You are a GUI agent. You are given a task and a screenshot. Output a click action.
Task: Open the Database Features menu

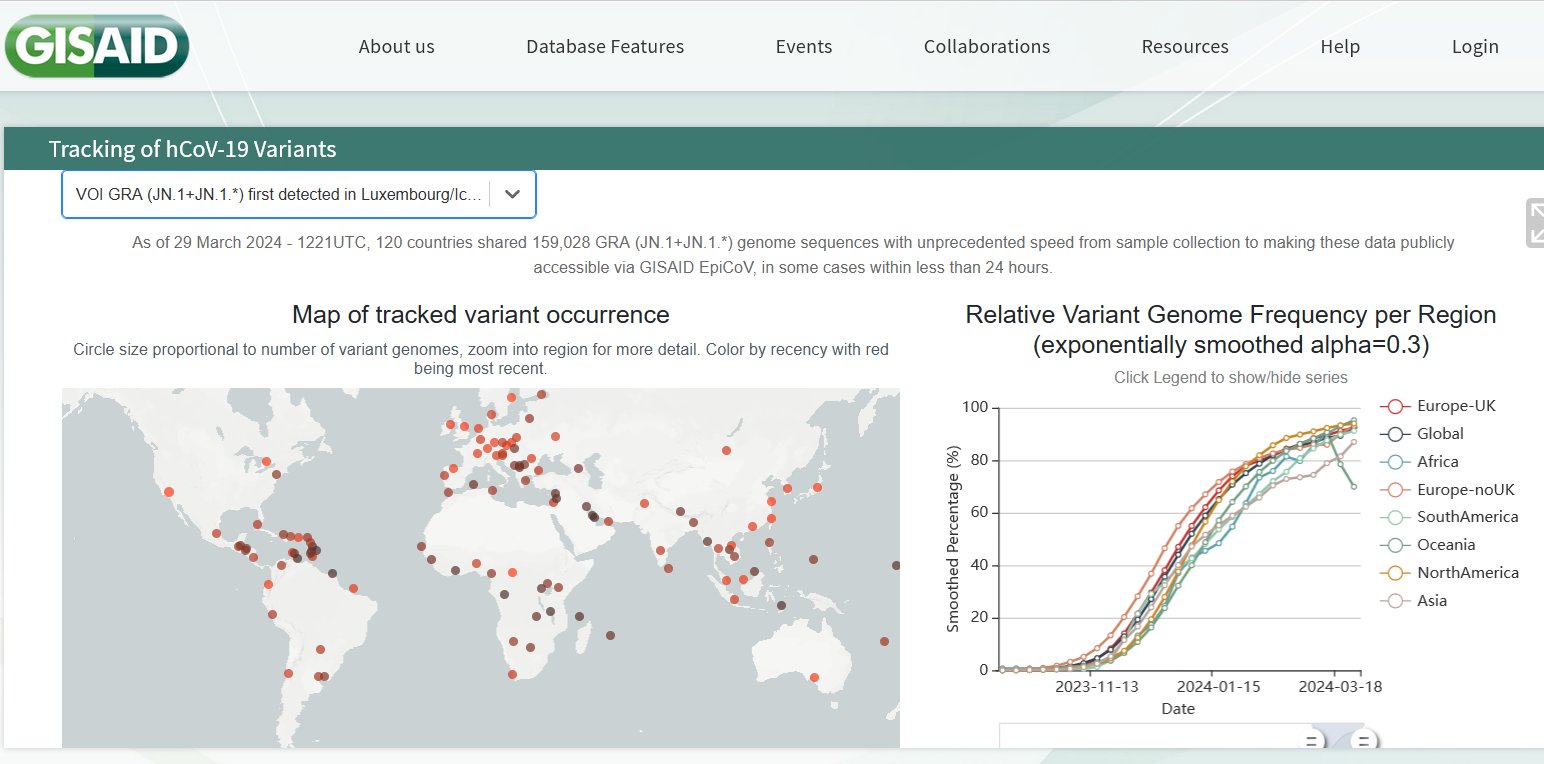[x=605, y=47]
